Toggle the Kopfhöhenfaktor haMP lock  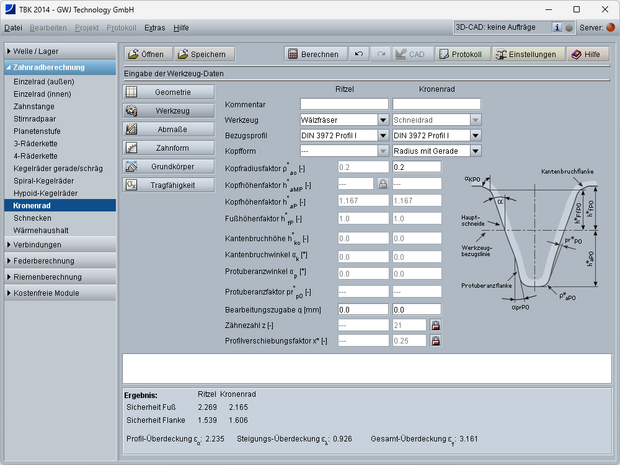click(x=381, y=184)
